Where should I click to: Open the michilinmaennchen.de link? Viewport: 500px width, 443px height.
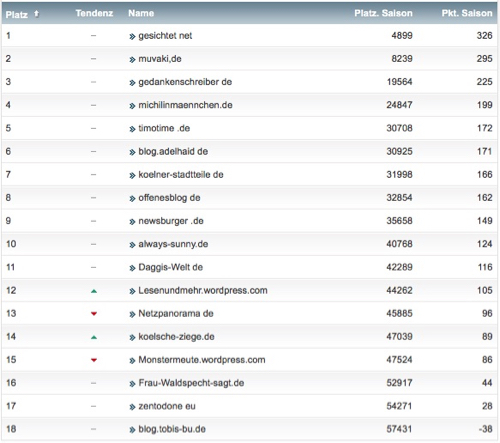pyautogui.click(x=185, y=105)
